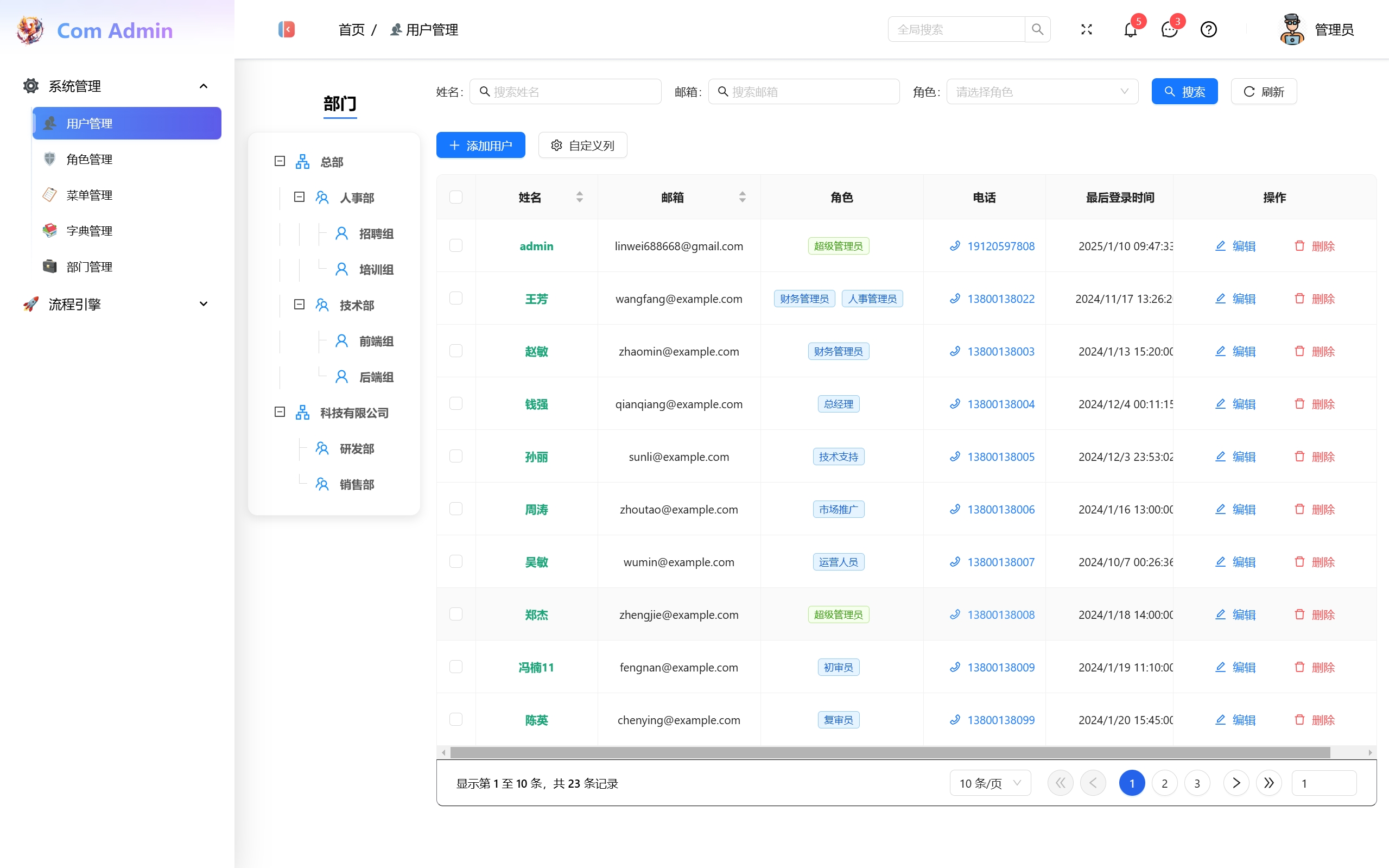Click the help question mark icon

pos(1209,29)
